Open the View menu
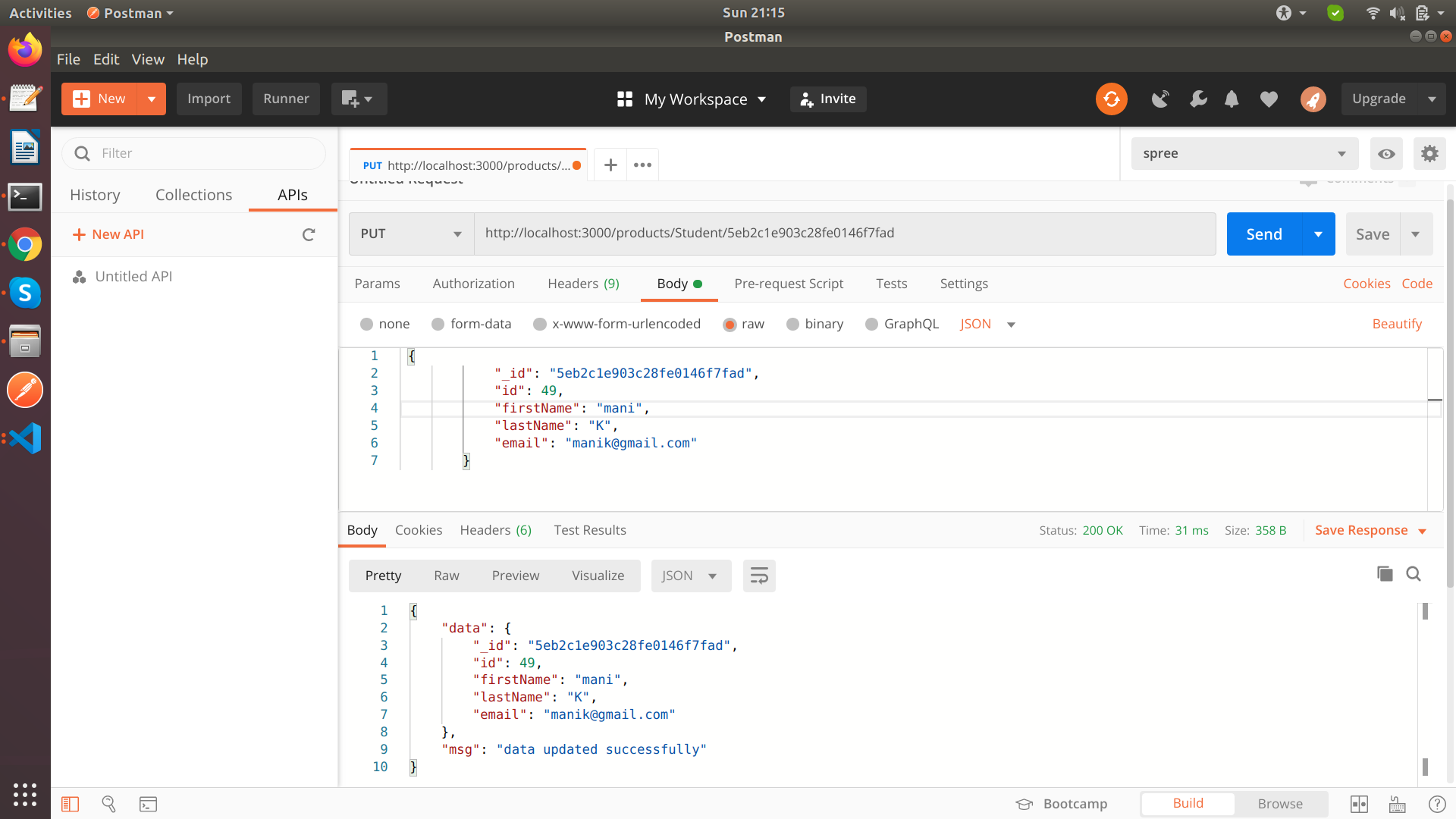Viewport: 1456px width, 819px height. (148, 59)
